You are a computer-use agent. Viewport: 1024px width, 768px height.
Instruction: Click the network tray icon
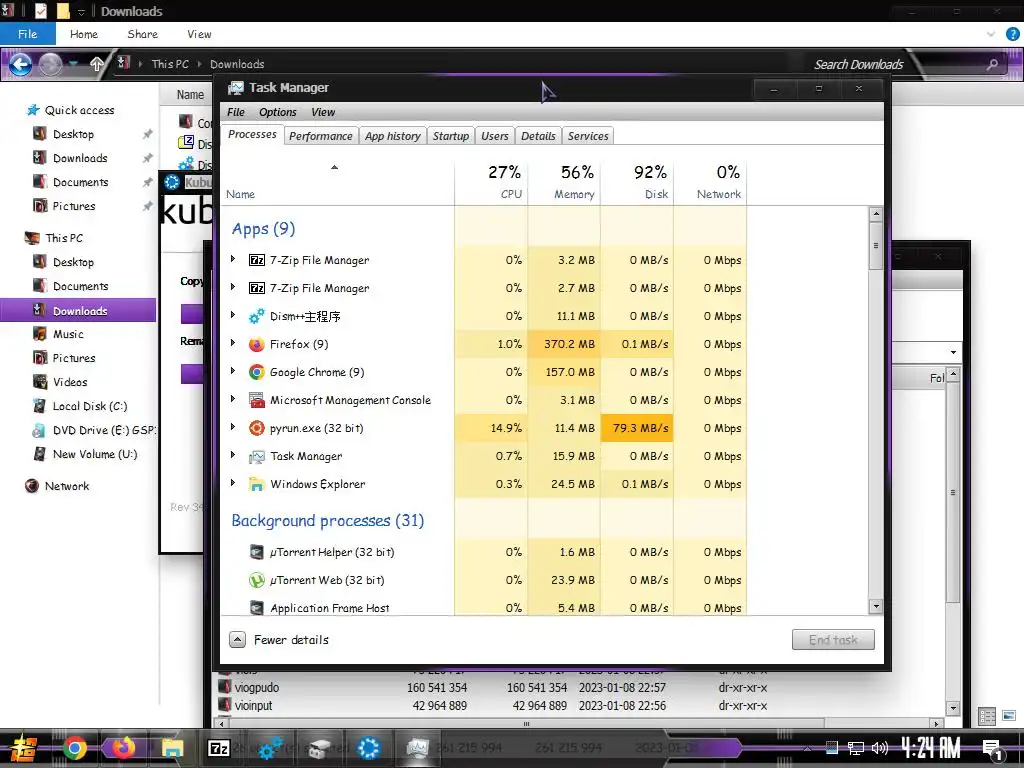point(856,748)
